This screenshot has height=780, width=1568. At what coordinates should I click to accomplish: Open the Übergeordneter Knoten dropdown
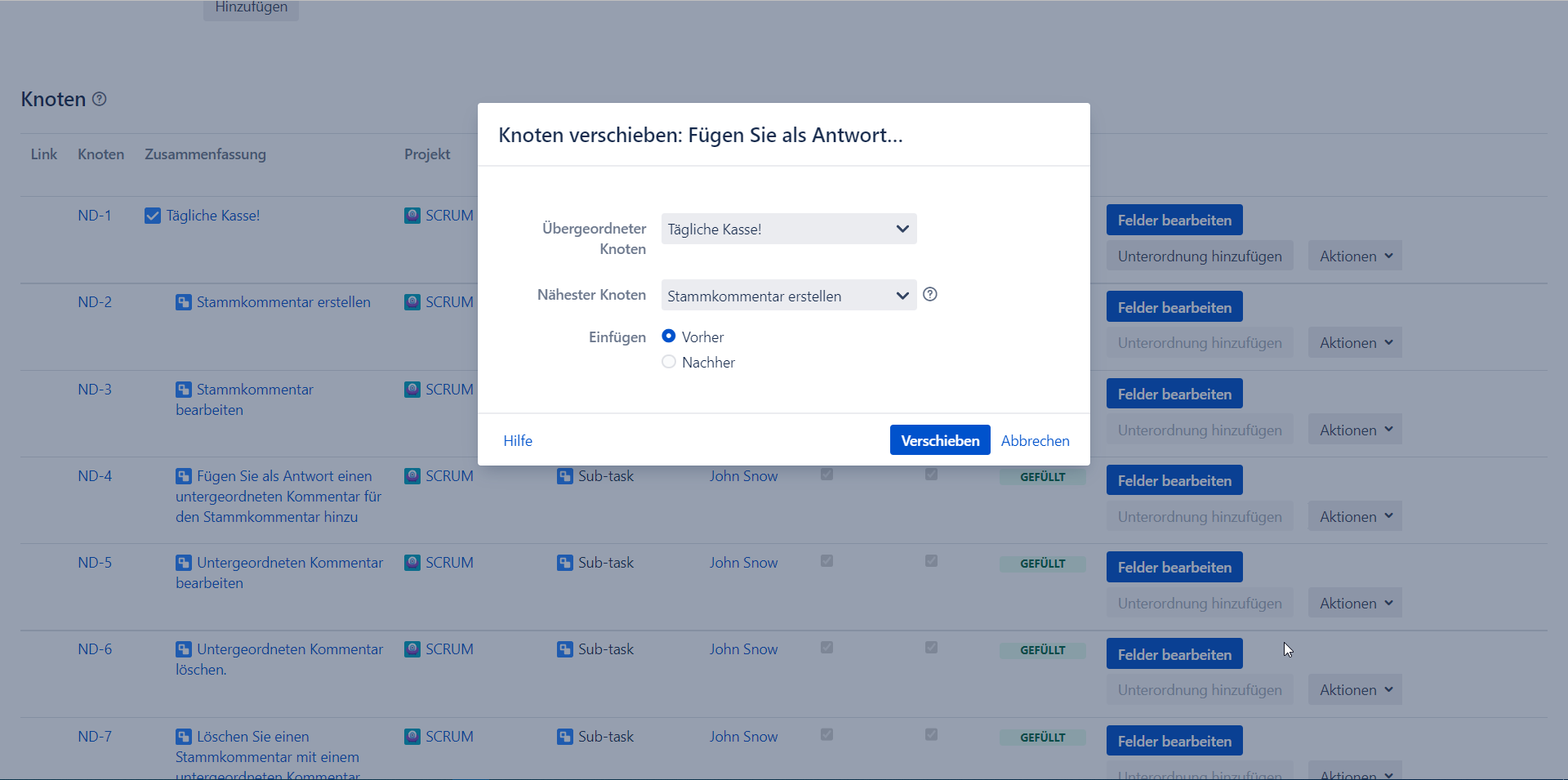(788, 230)
